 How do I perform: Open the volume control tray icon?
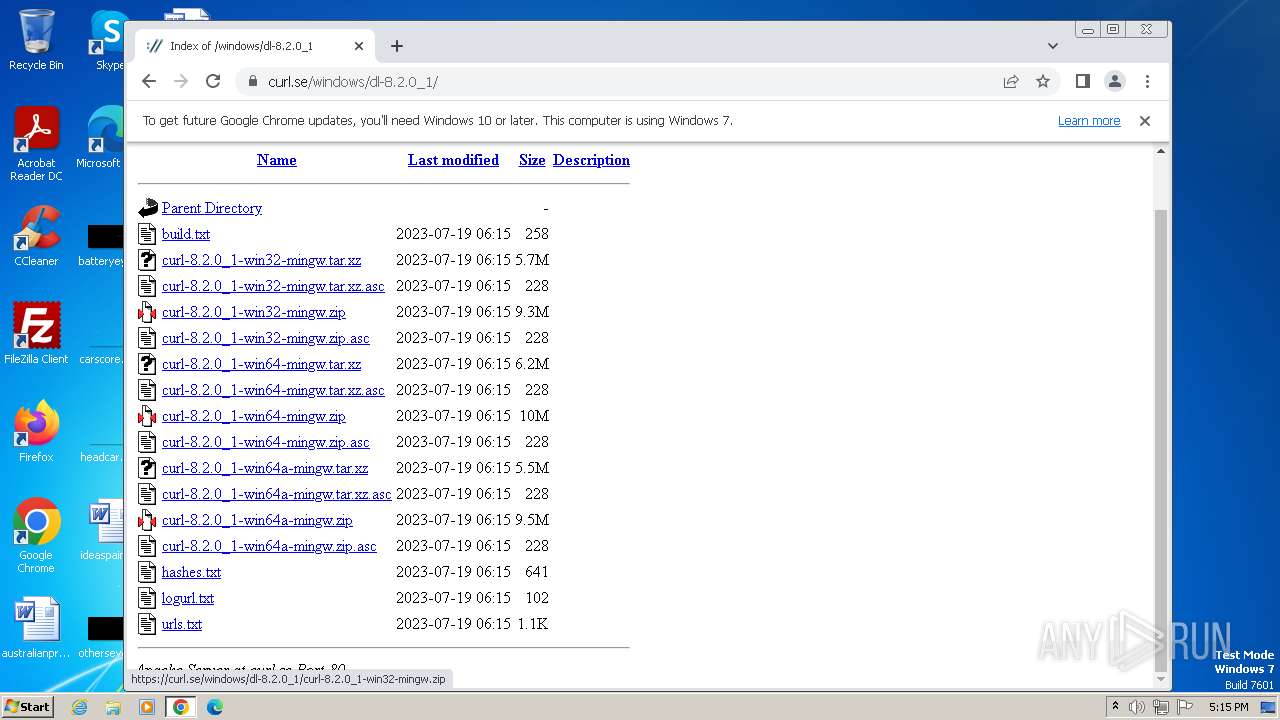pyautogui.click(x=1137, y=707)
